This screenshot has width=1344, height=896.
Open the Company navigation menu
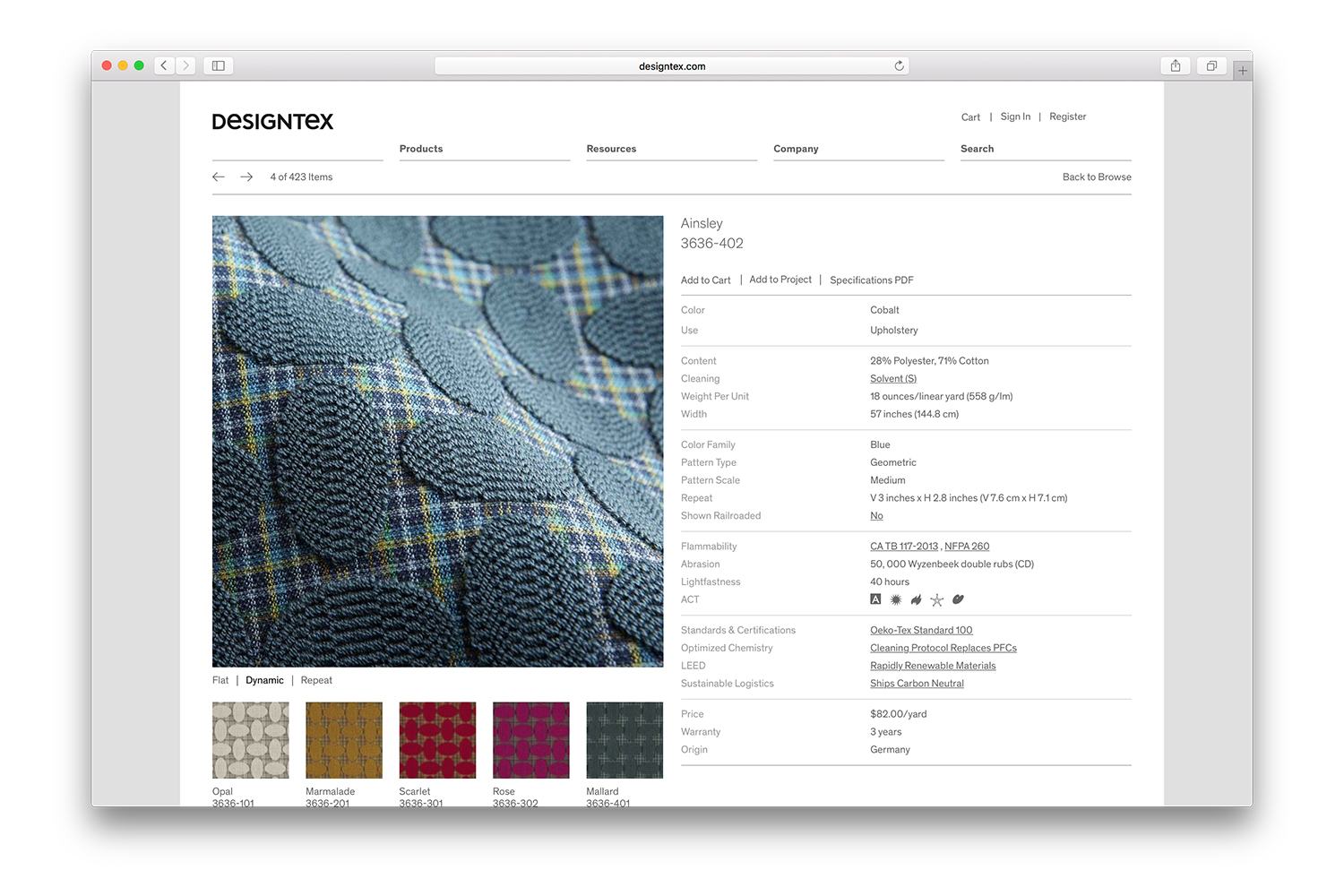tap(796, 149)
